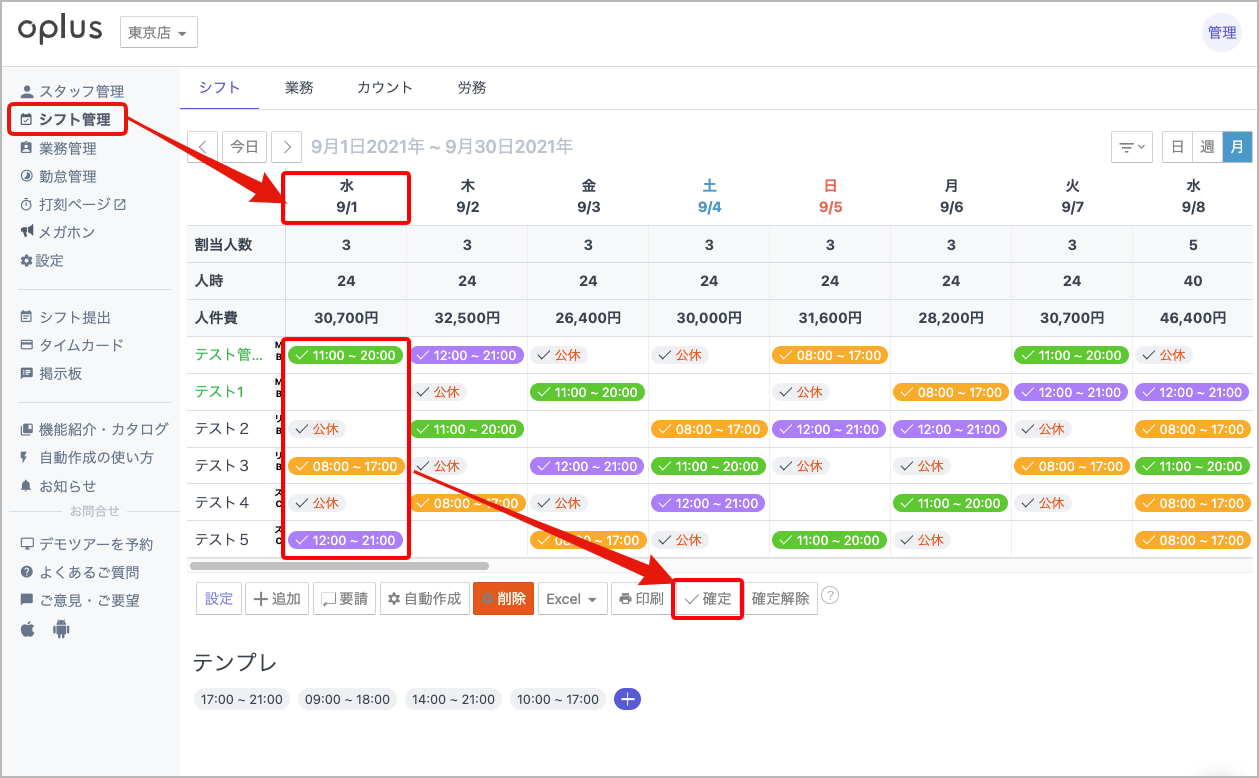Switch to 日 day view
This screenshot has width=1259, height=778.
1178,147
